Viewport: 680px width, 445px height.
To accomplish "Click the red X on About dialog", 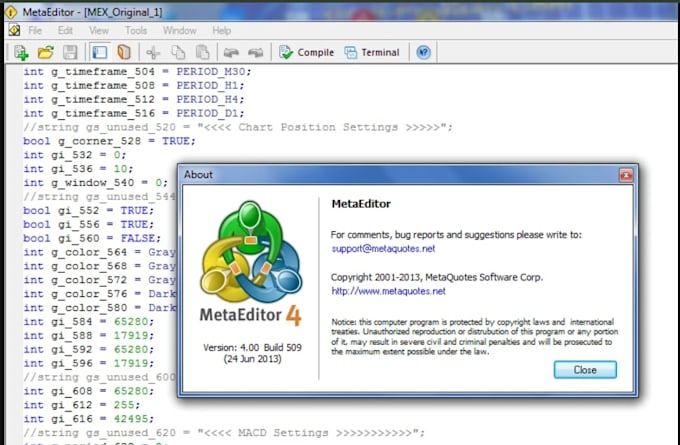I will 626,175.
